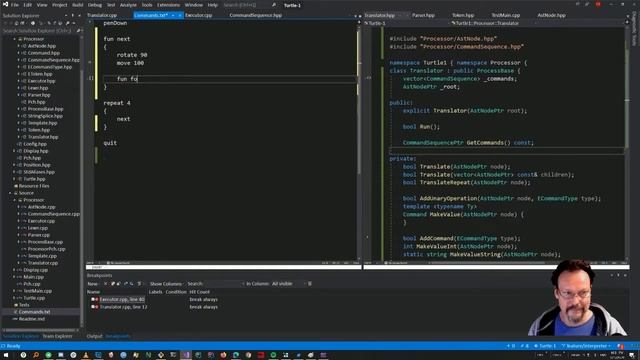Viewport: 640px width, 360px height.
Task: Click the feature/interpreter branch in status bar
Action: tap(587, 346)
